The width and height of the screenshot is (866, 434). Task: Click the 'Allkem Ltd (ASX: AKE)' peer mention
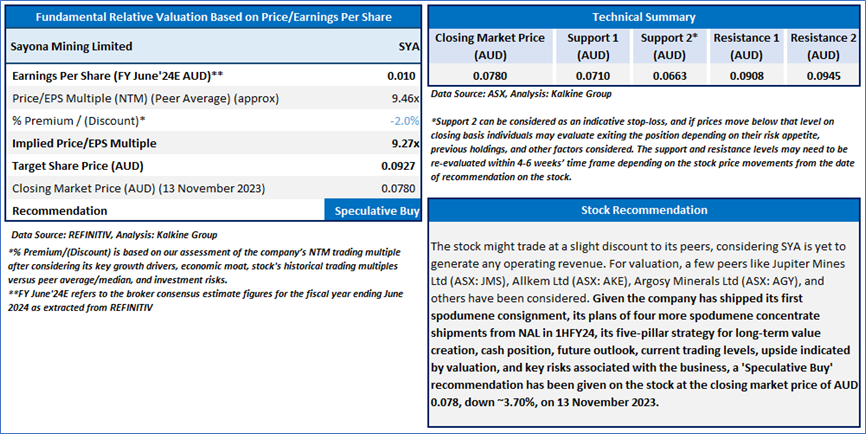571,281
